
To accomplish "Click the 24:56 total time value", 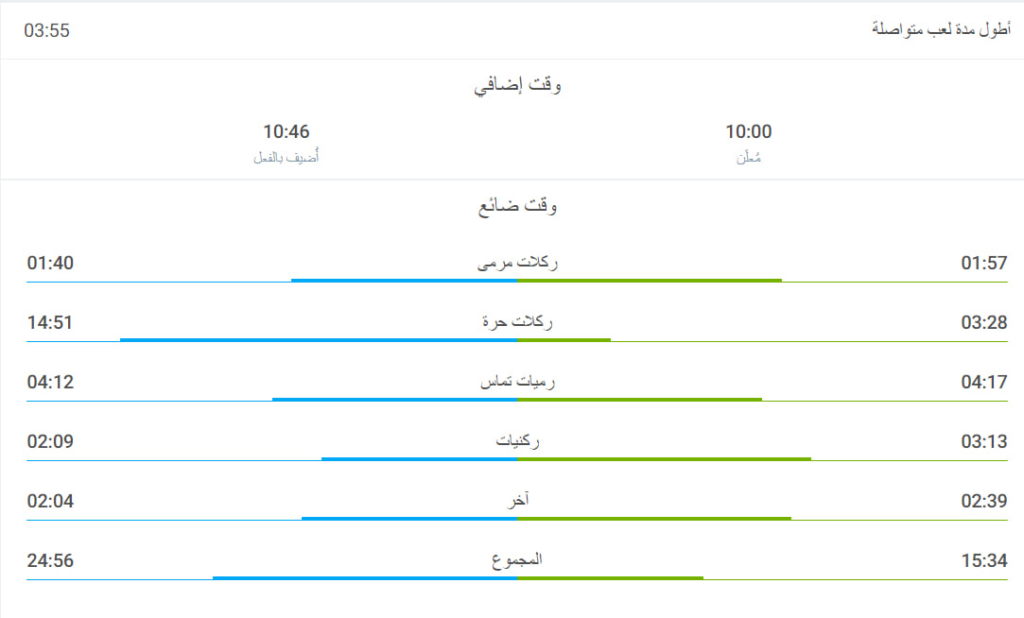I will [x=50, y=561].
